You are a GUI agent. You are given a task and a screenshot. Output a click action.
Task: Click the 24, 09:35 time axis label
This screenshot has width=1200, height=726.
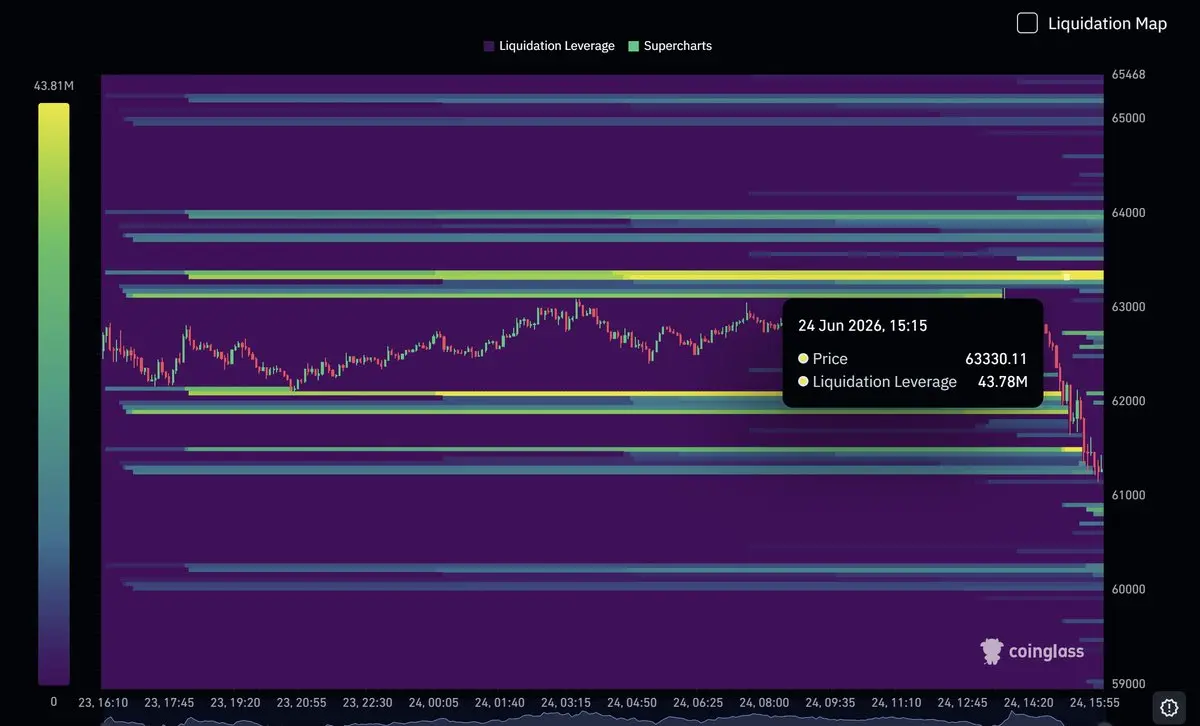click(x=830, y=703)
